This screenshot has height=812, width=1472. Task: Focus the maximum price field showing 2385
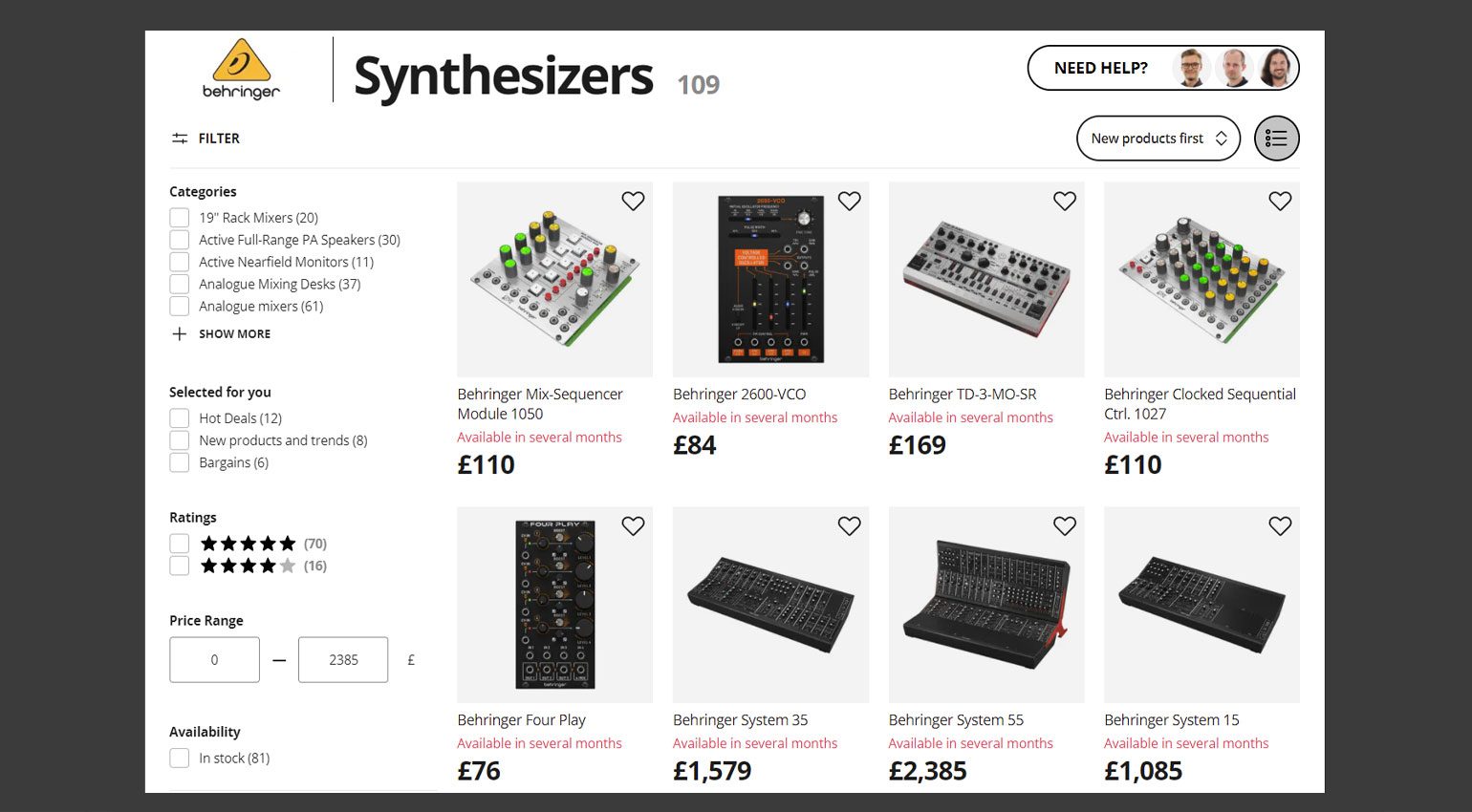(343, 659)
